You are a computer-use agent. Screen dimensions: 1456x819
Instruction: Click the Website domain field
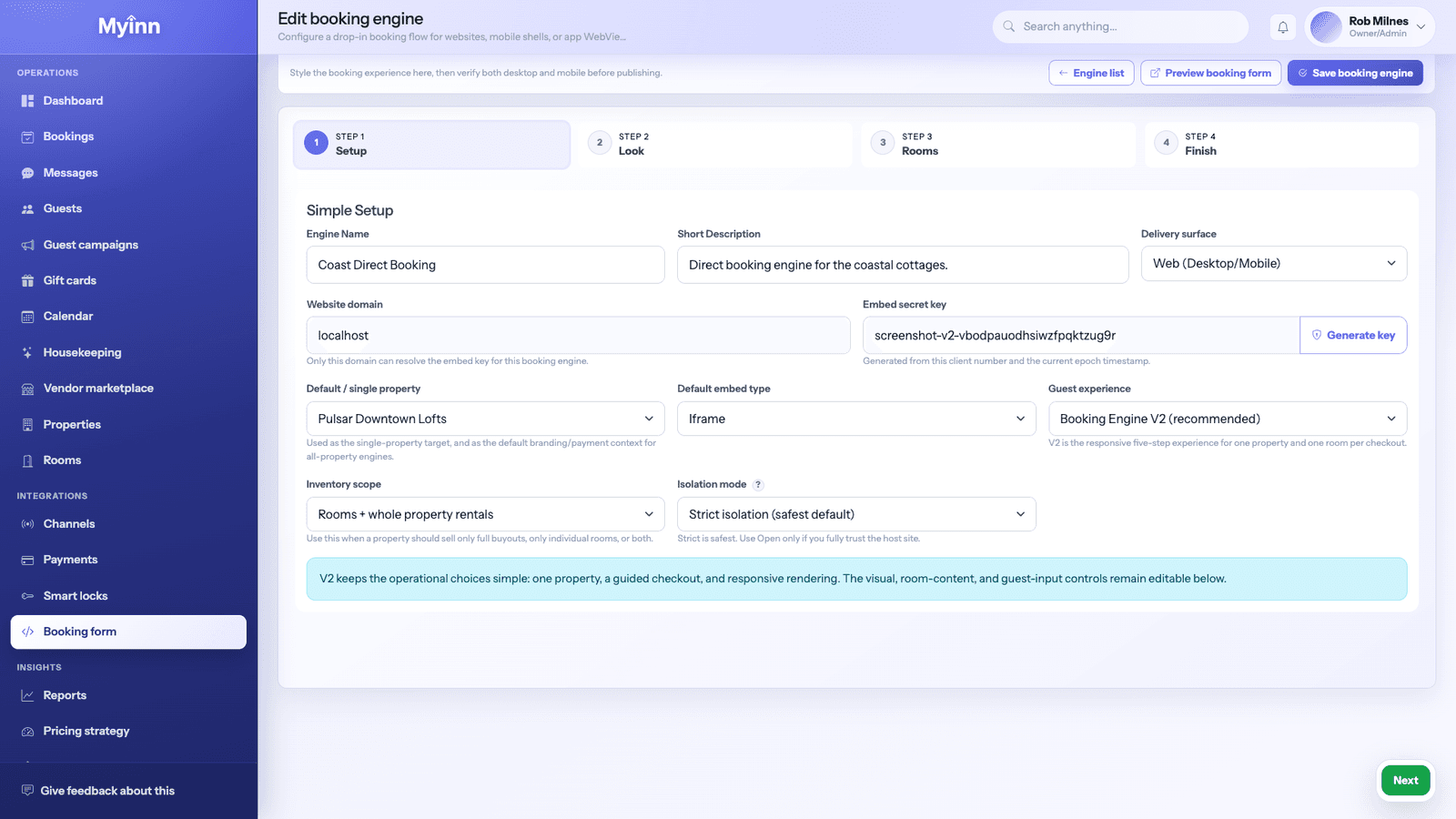(578, 335)
